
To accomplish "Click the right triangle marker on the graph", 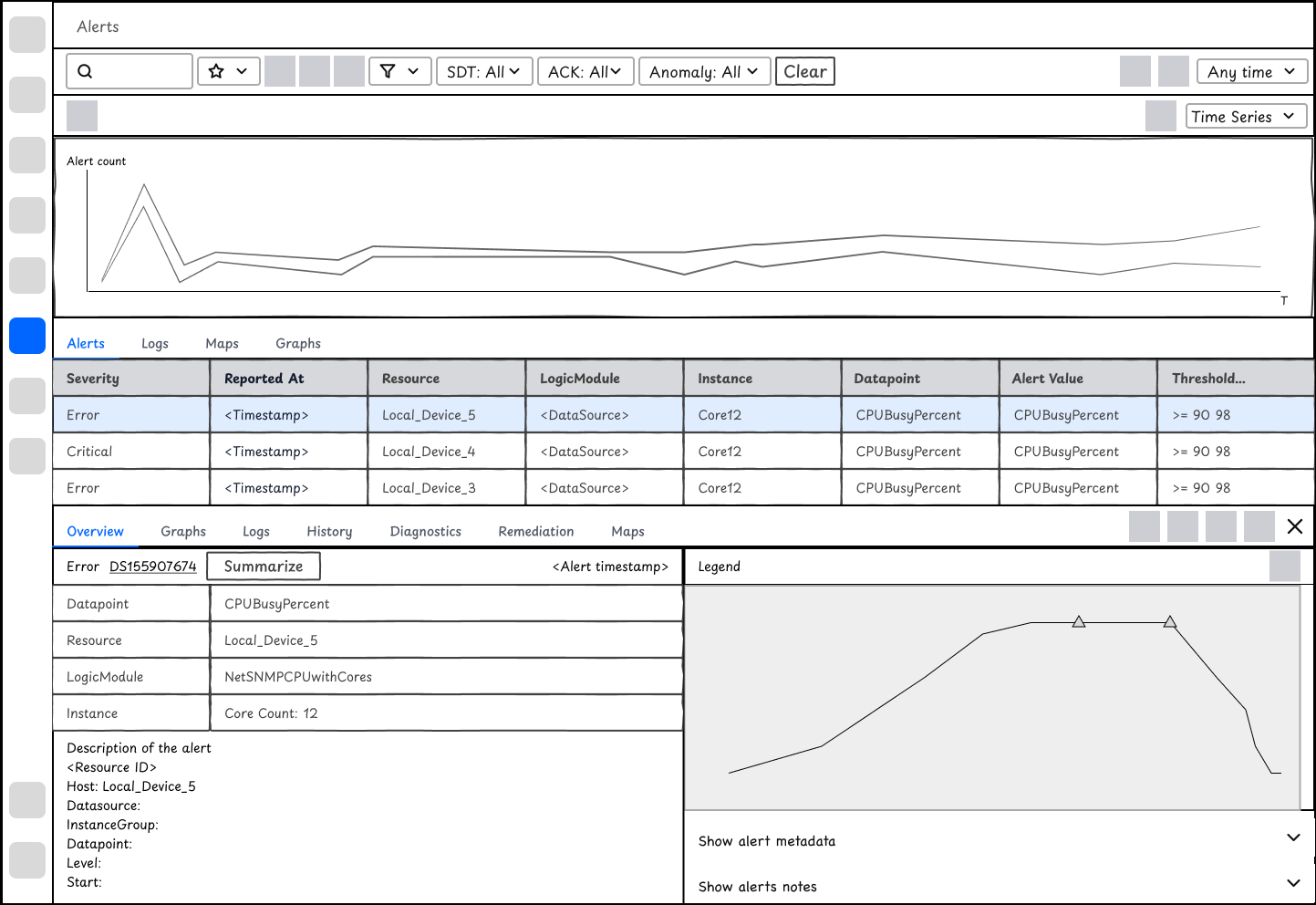I will coord(1170,621).
